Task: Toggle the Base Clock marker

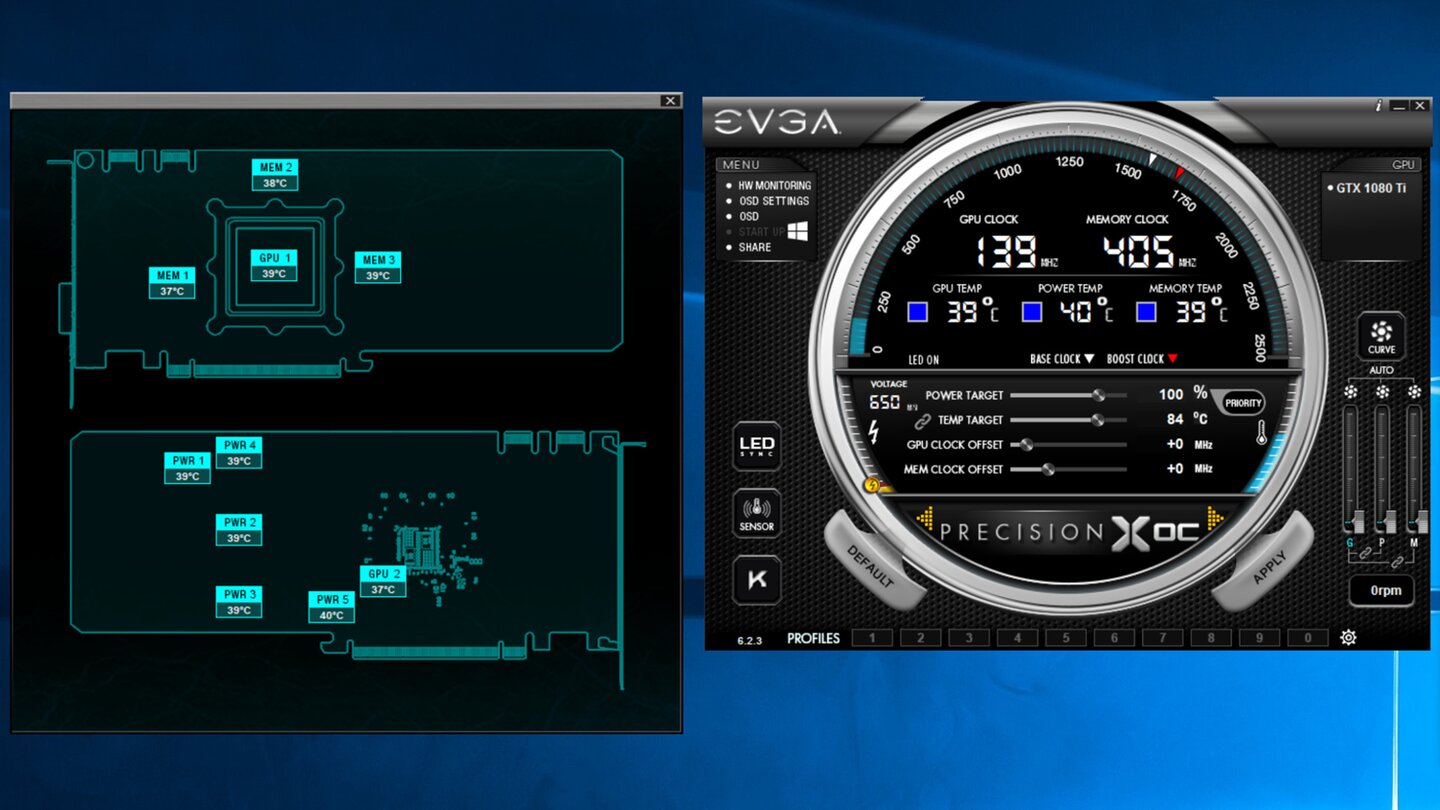Action: click(x=1062, y=359)
